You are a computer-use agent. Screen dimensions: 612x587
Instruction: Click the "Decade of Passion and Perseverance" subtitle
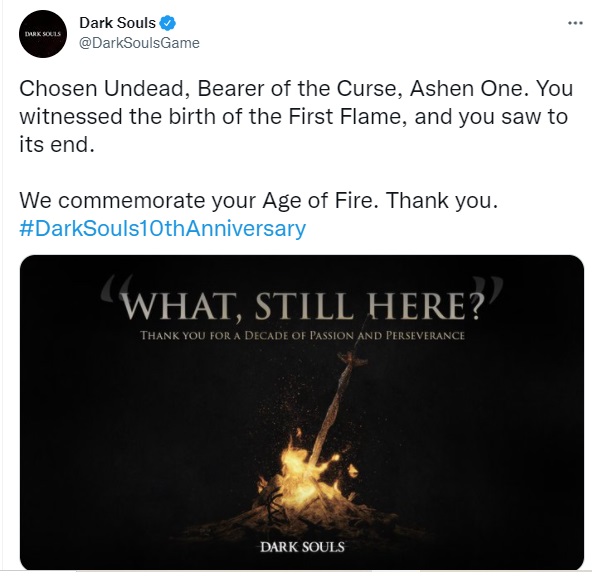(x=302, y=335)
